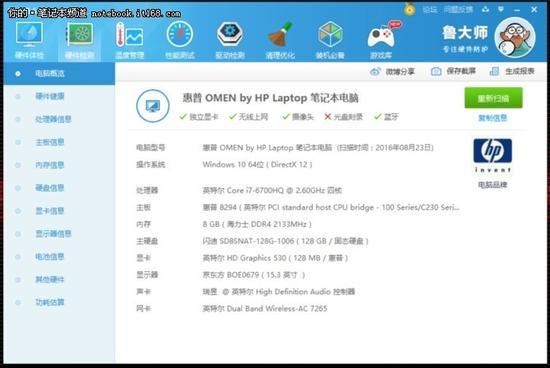Click the 独立显卡 check status
This screenshot has width=550, height=368.
tap(199, 117)
